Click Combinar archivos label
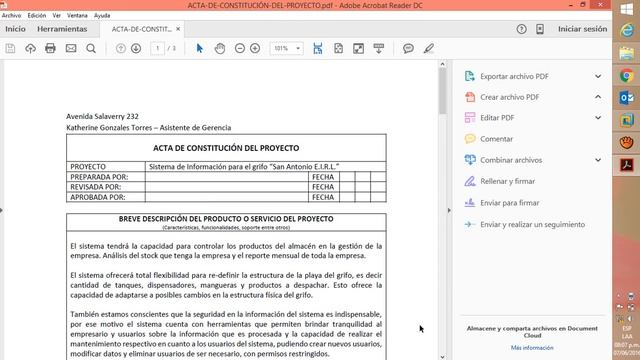This screenshot has width=640, height=360. (511, 160)
